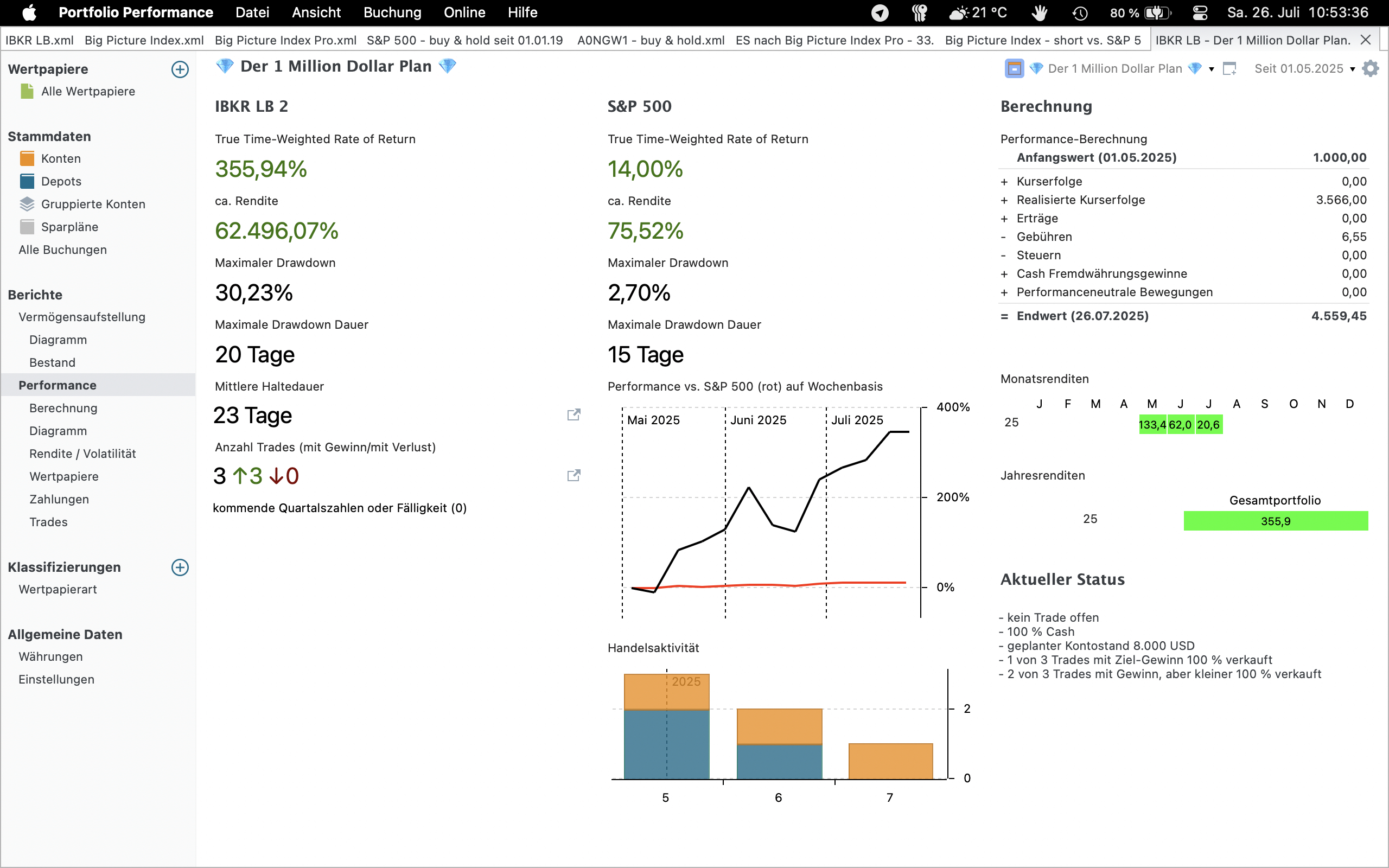The width and height of the screenshot is (1389, 868).
Task: Click external link icon beside Anzahl Trades
Action: 574,475
